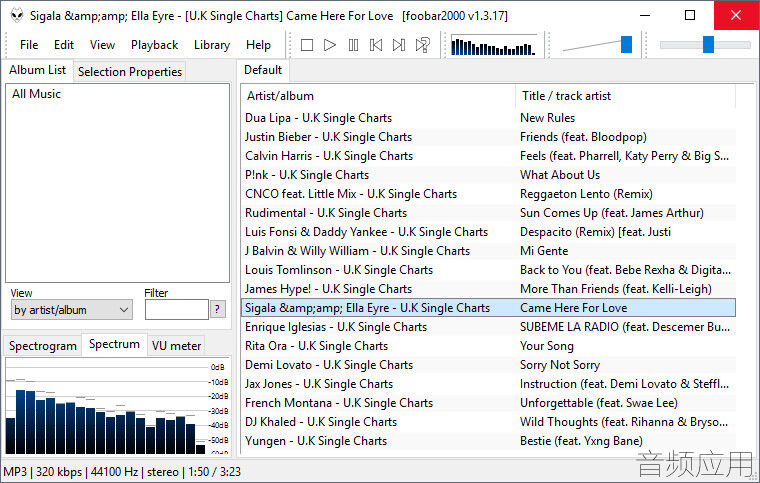Show the VU meter tab
The width and height of the screenshot is (760, 483).
[x=176, y=346]
